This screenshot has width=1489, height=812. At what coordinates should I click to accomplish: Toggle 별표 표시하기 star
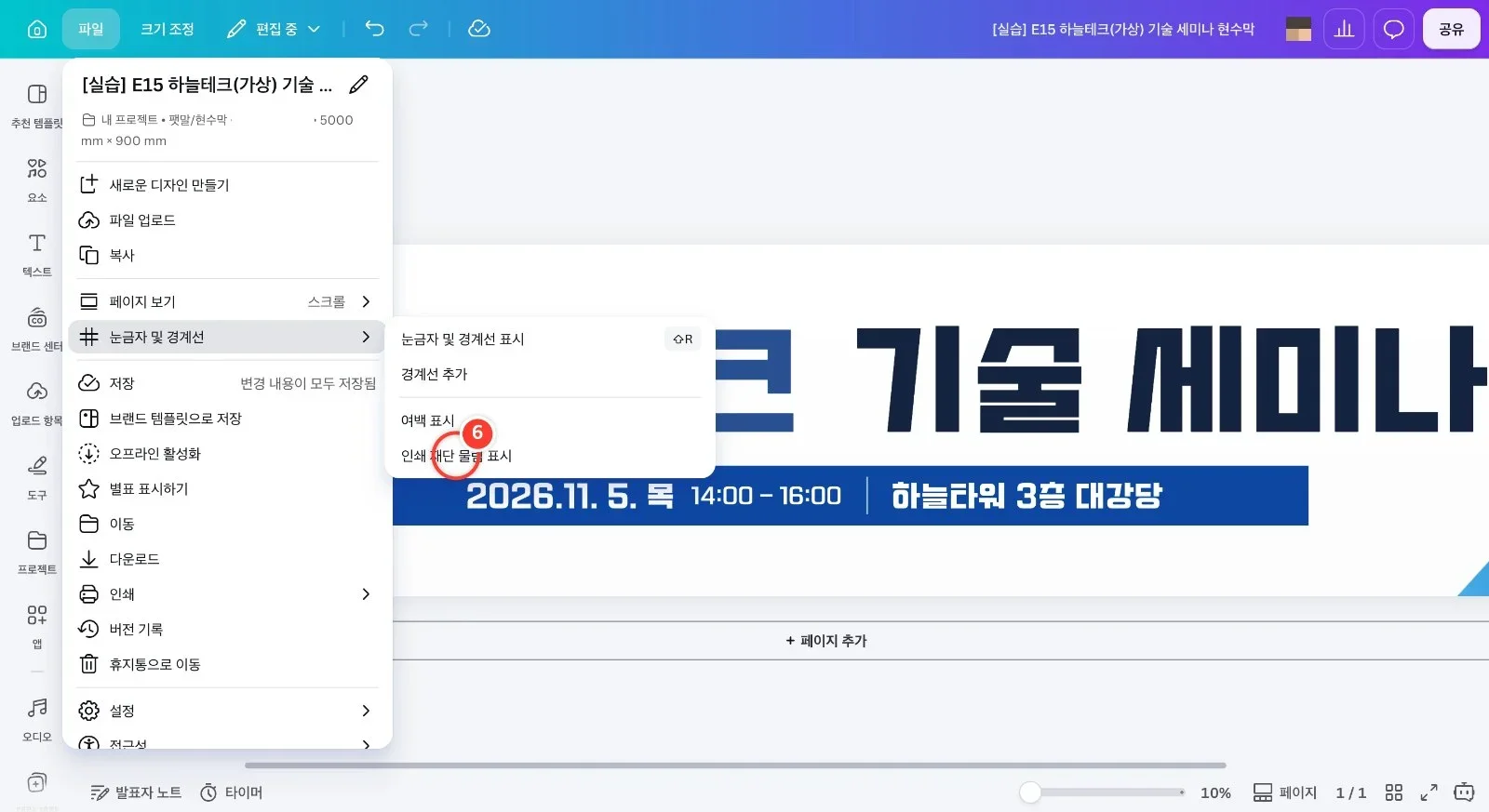[227, 488]
